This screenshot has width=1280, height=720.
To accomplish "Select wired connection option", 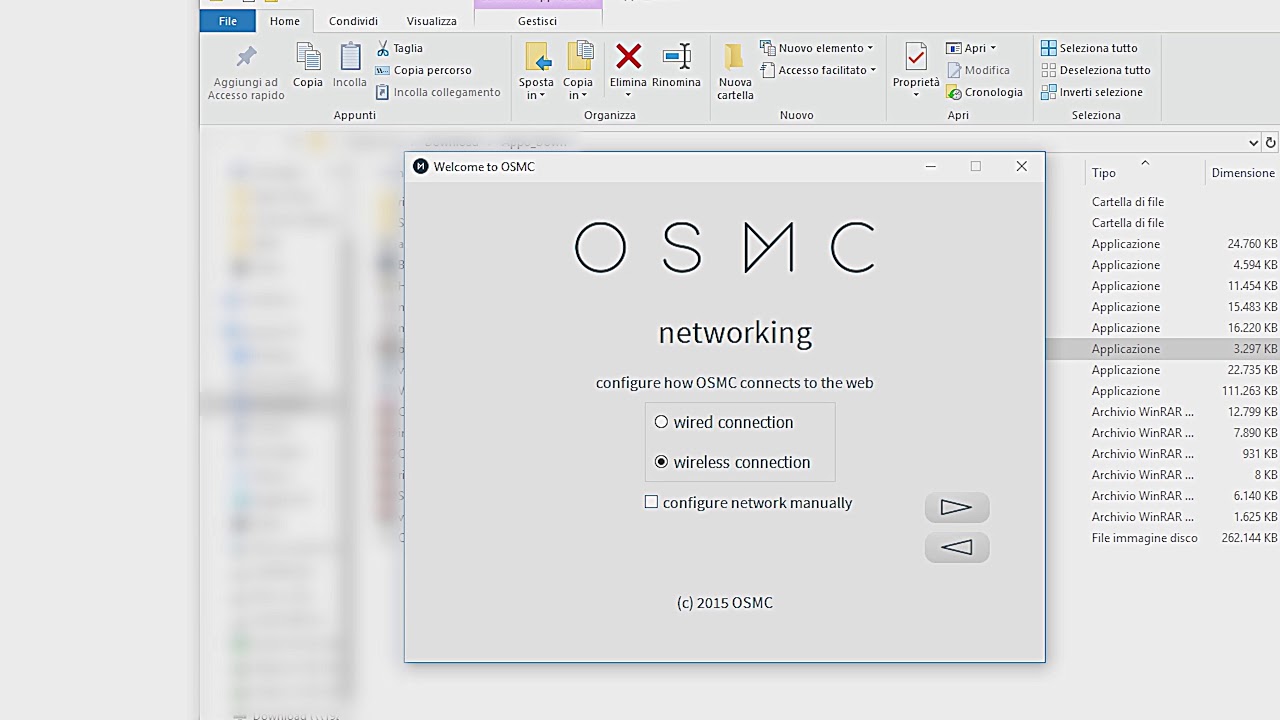I will tap(724, 422).
